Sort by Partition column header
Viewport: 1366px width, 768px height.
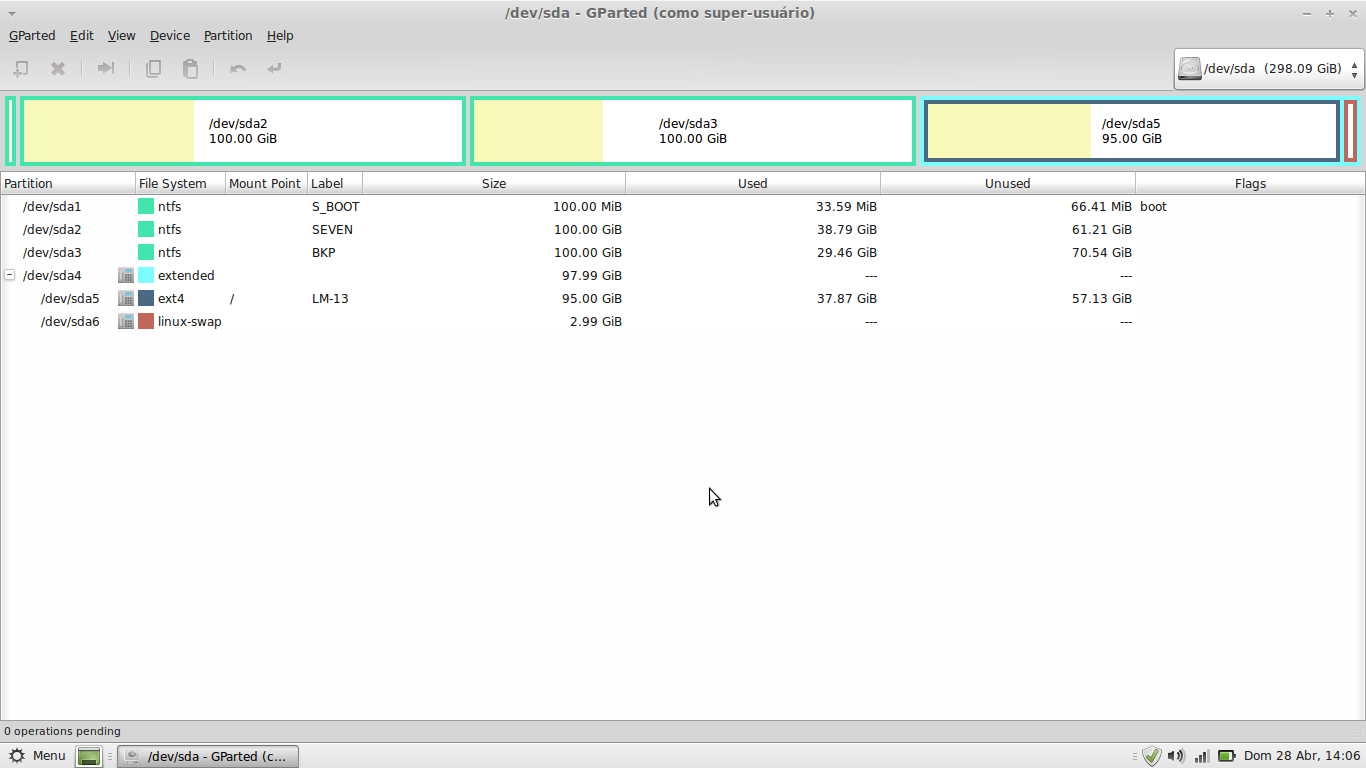point(68,183)
